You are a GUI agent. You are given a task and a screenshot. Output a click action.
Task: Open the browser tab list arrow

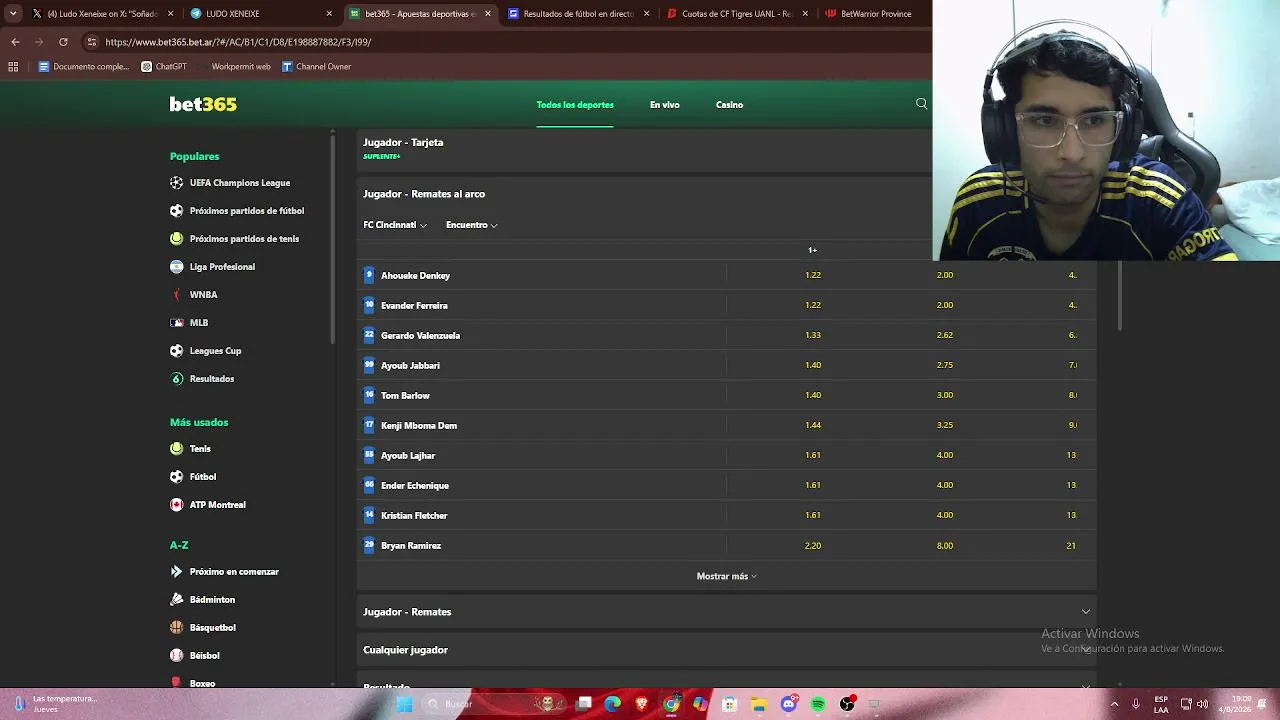point(13,14)
